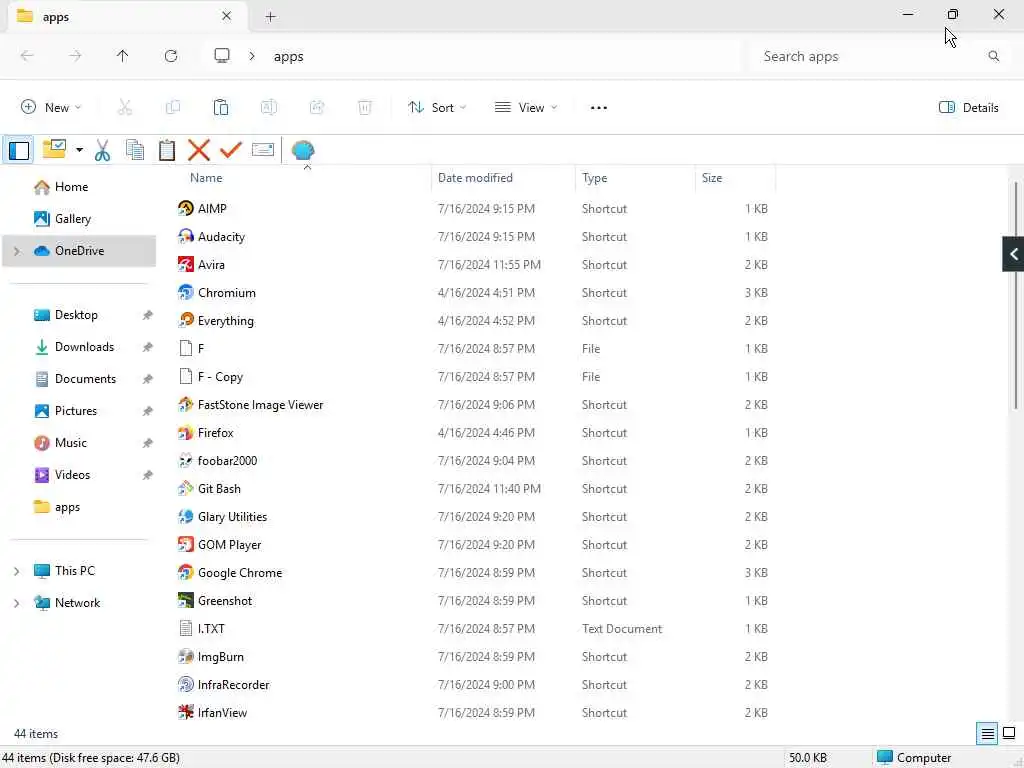Select the Google Chrome shortcut icon
Image resolution: width=1024 pixels, height=768 pixels.
coord(185,573)
